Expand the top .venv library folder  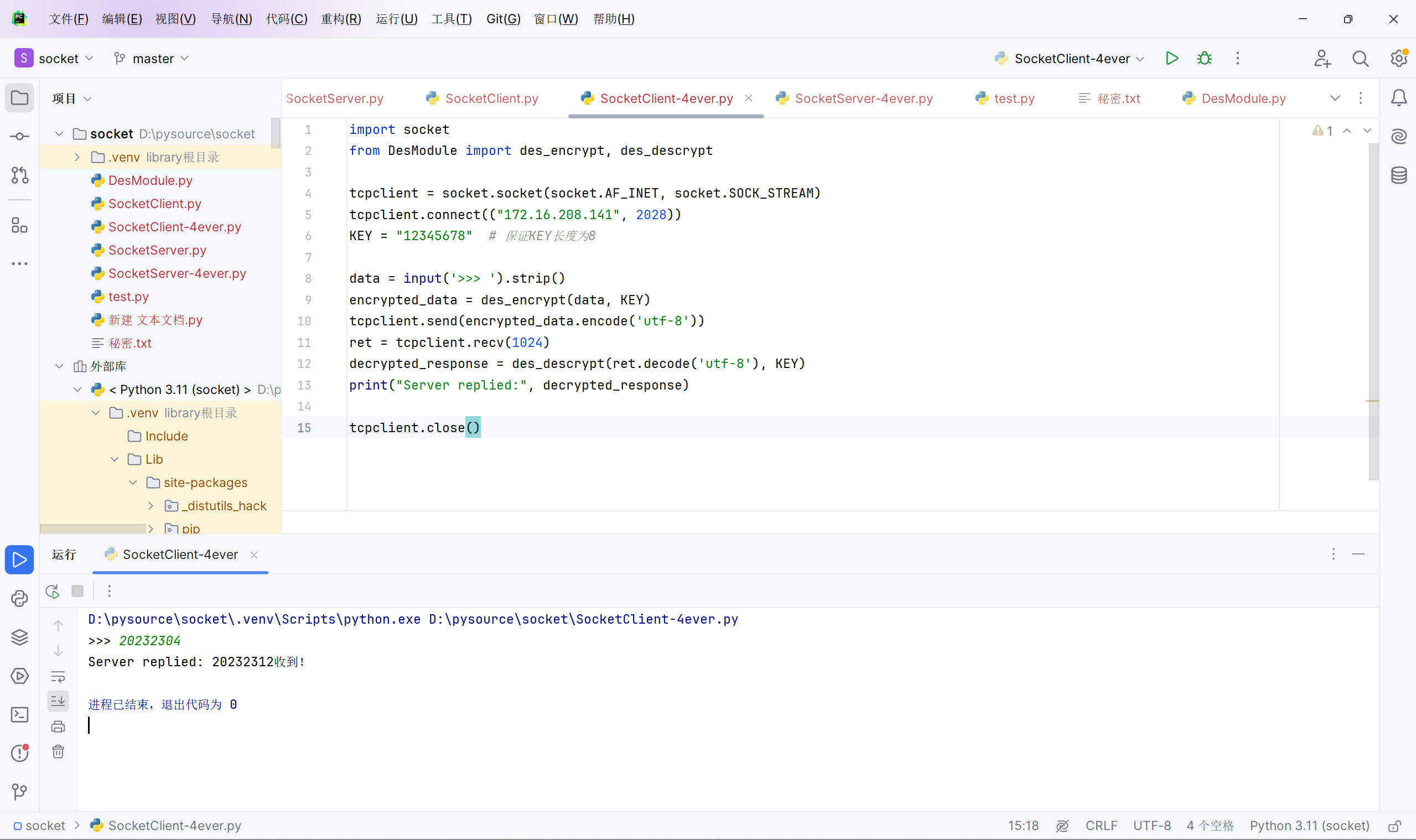coord(77,157)
